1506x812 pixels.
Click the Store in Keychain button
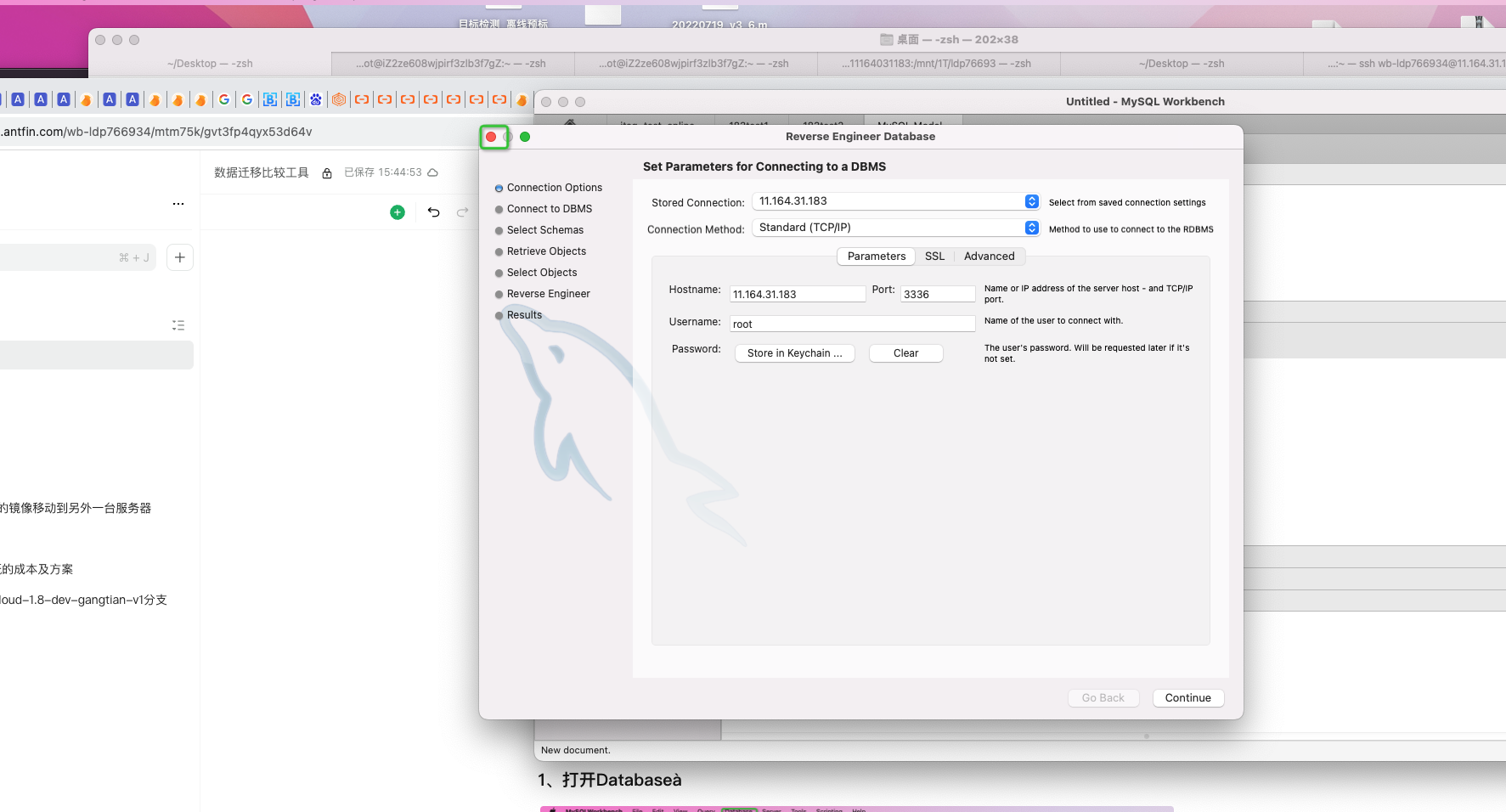point(795,353)
